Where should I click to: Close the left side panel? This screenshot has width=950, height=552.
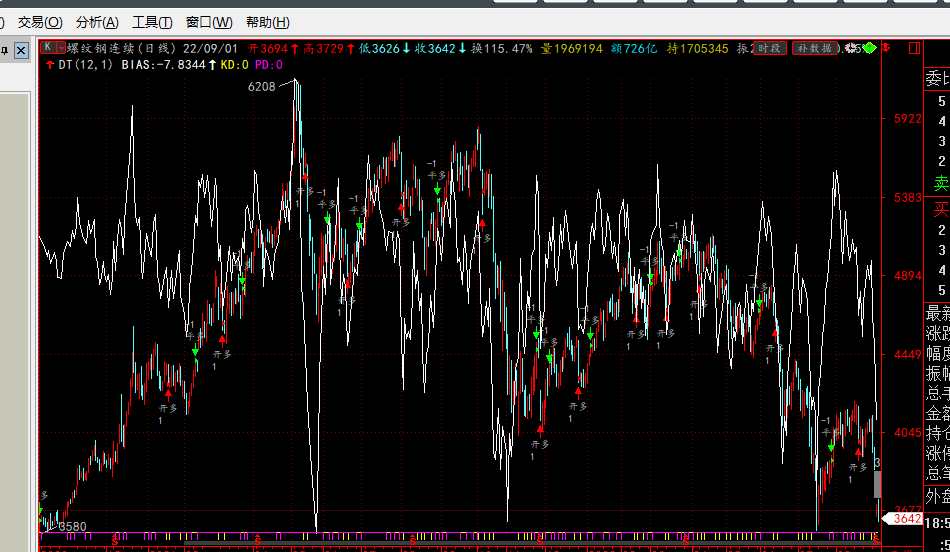(x=21, y=50)
